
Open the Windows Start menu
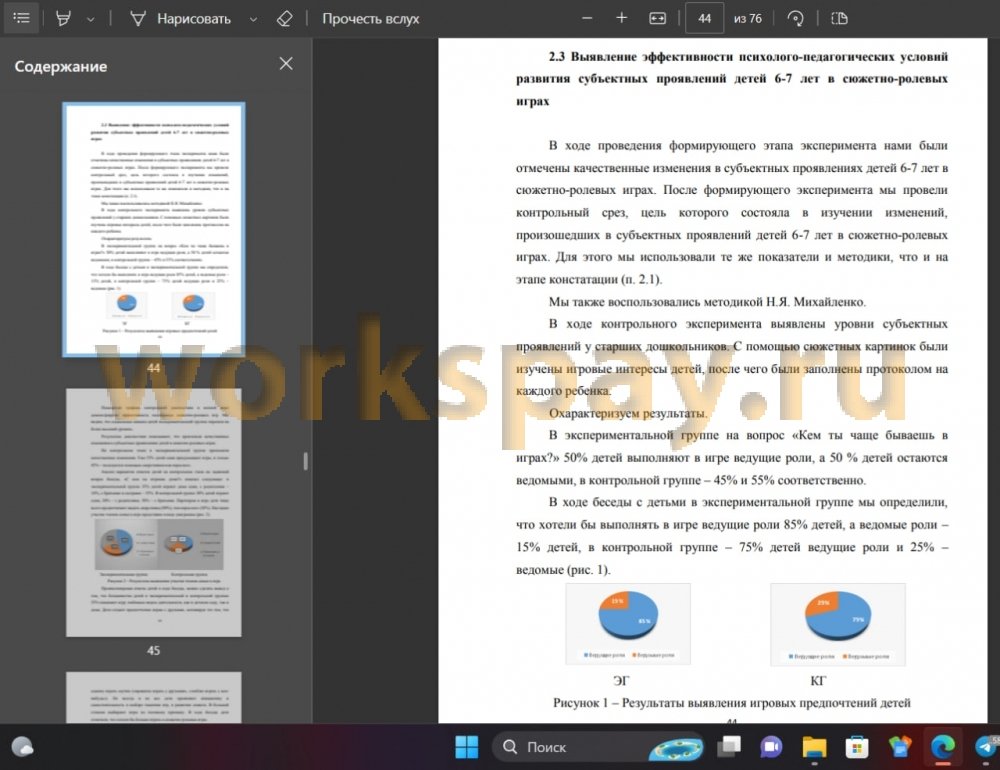467,746
